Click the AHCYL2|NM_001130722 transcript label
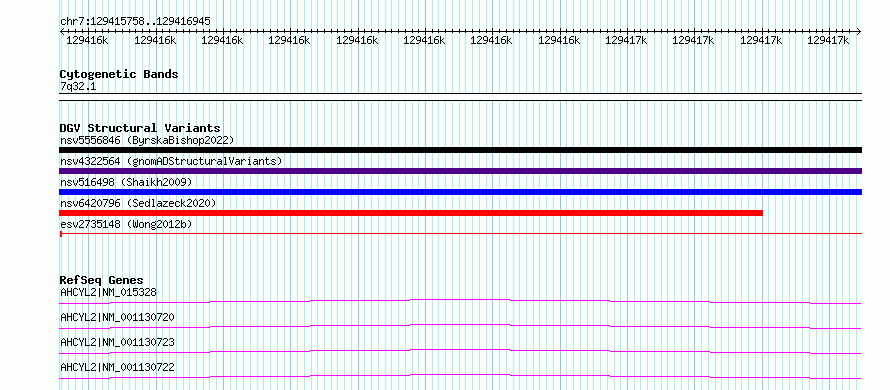 (x=117, y=368)
